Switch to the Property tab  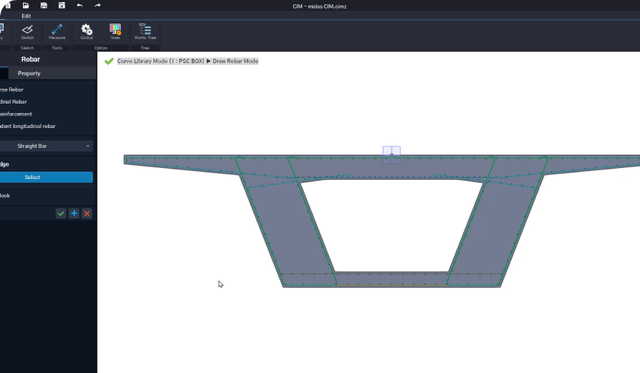29,73
